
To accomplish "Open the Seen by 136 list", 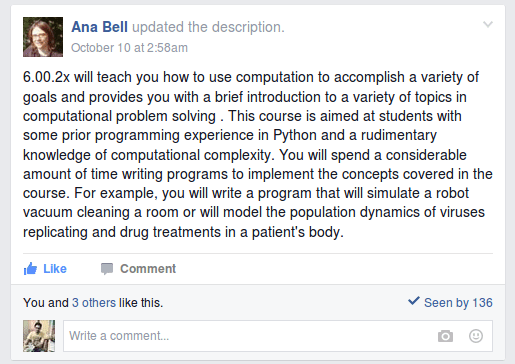I will click(x=458, y=303).
